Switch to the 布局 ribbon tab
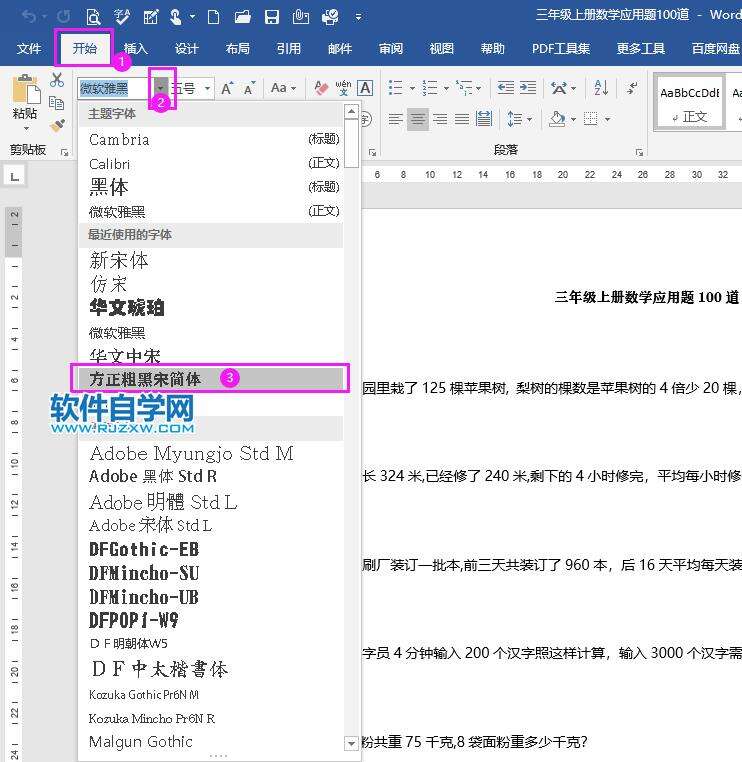742x762 pixels. tap(238, 49)
